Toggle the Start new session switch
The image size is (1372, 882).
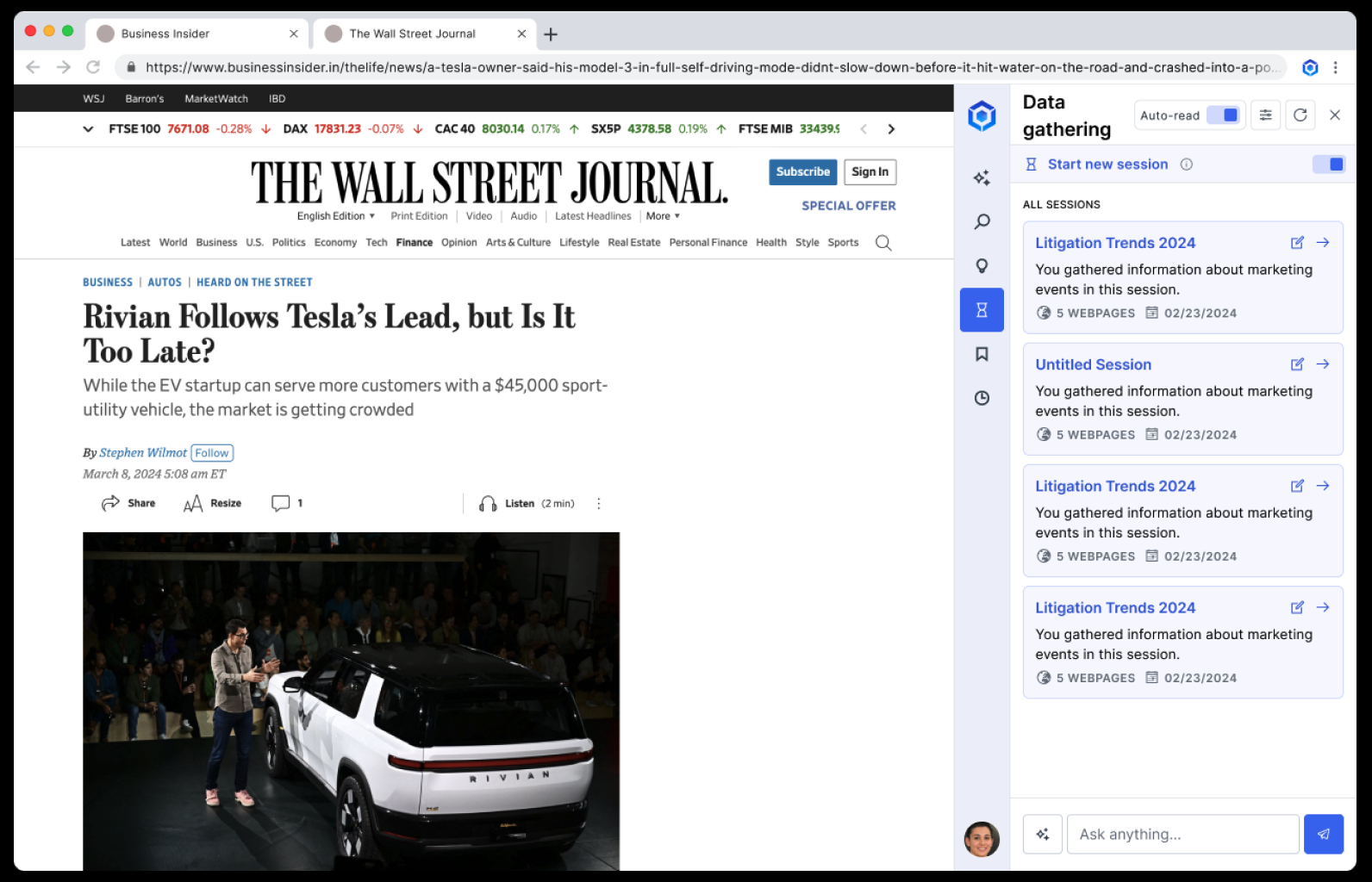pos(1328,165)
